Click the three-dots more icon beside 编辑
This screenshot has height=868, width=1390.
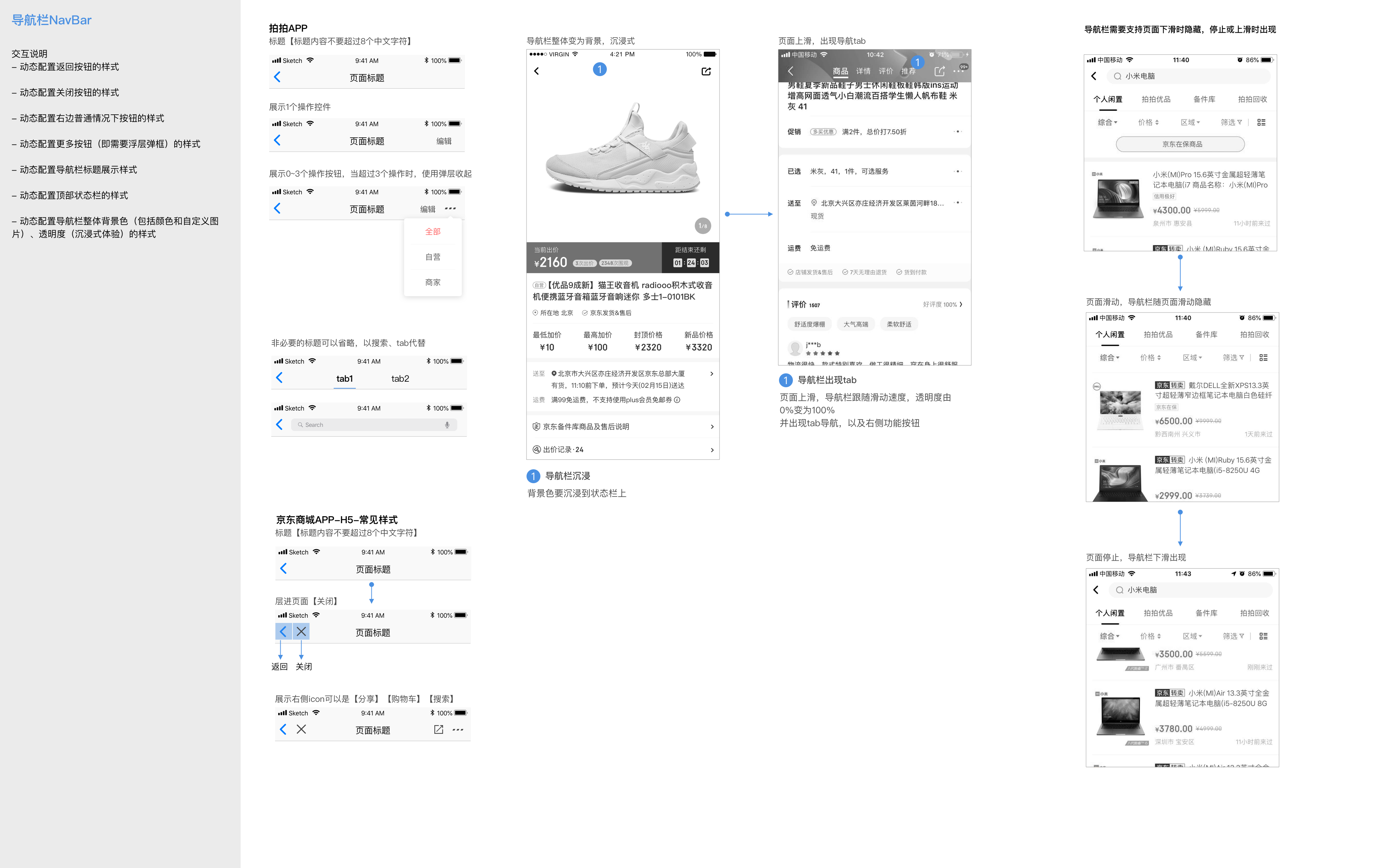pos(451,208)
